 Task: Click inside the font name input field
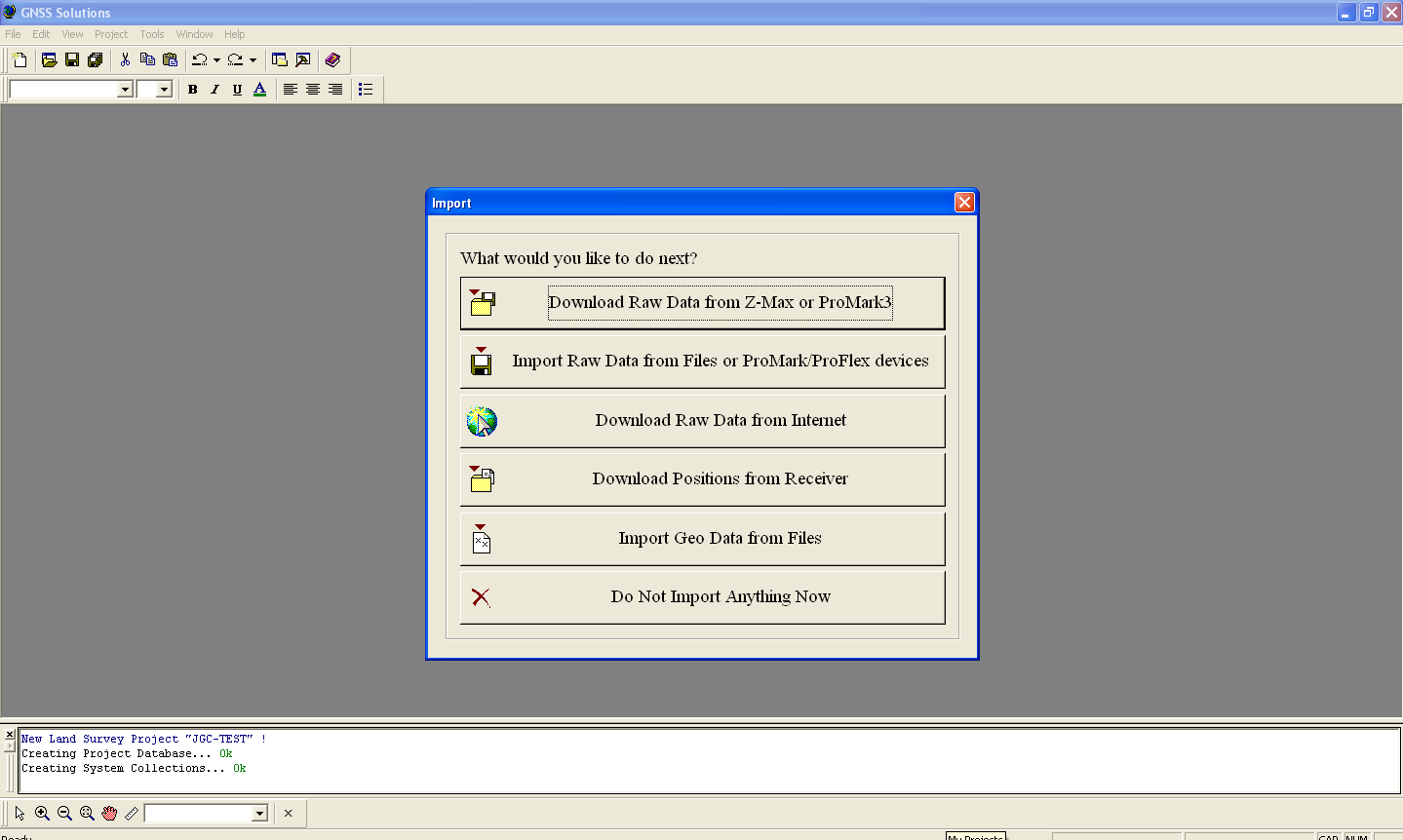[x=63, y=90]
